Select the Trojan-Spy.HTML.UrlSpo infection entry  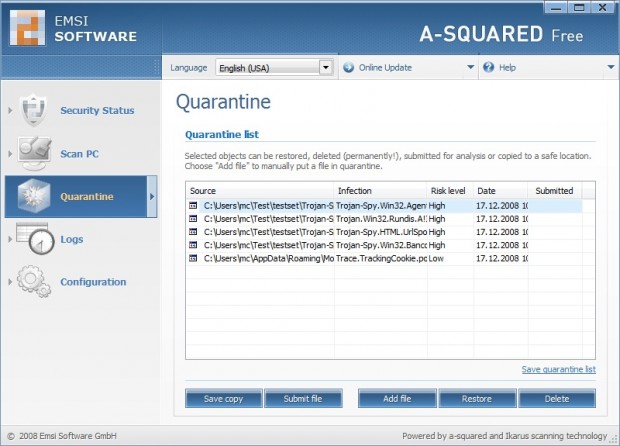381,232
